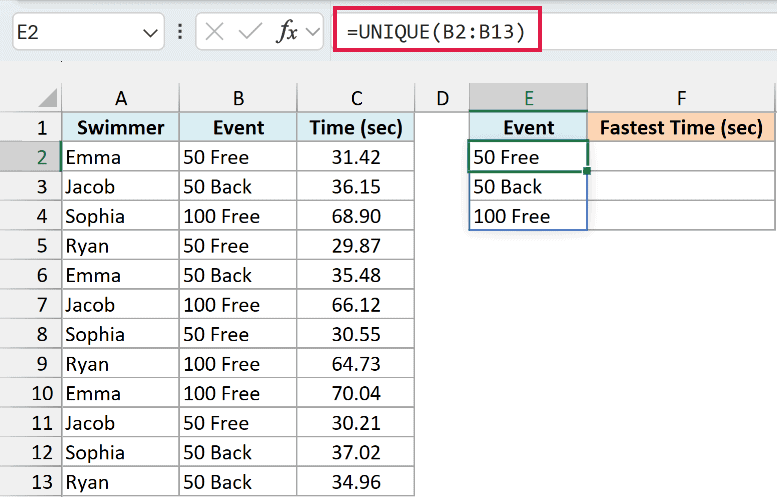
Task: Select time value 34.96
Action: (x=356, y=482)
